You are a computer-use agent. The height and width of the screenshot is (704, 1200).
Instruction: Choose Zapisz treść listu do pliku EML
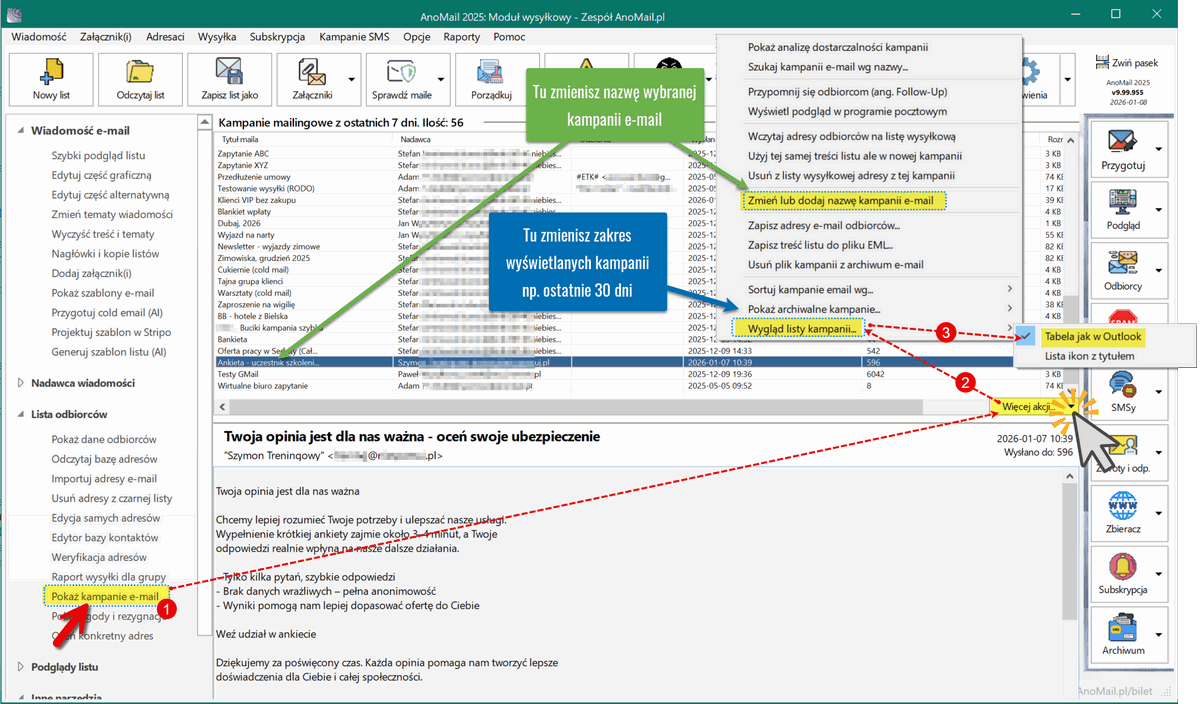tap(823, 245)
